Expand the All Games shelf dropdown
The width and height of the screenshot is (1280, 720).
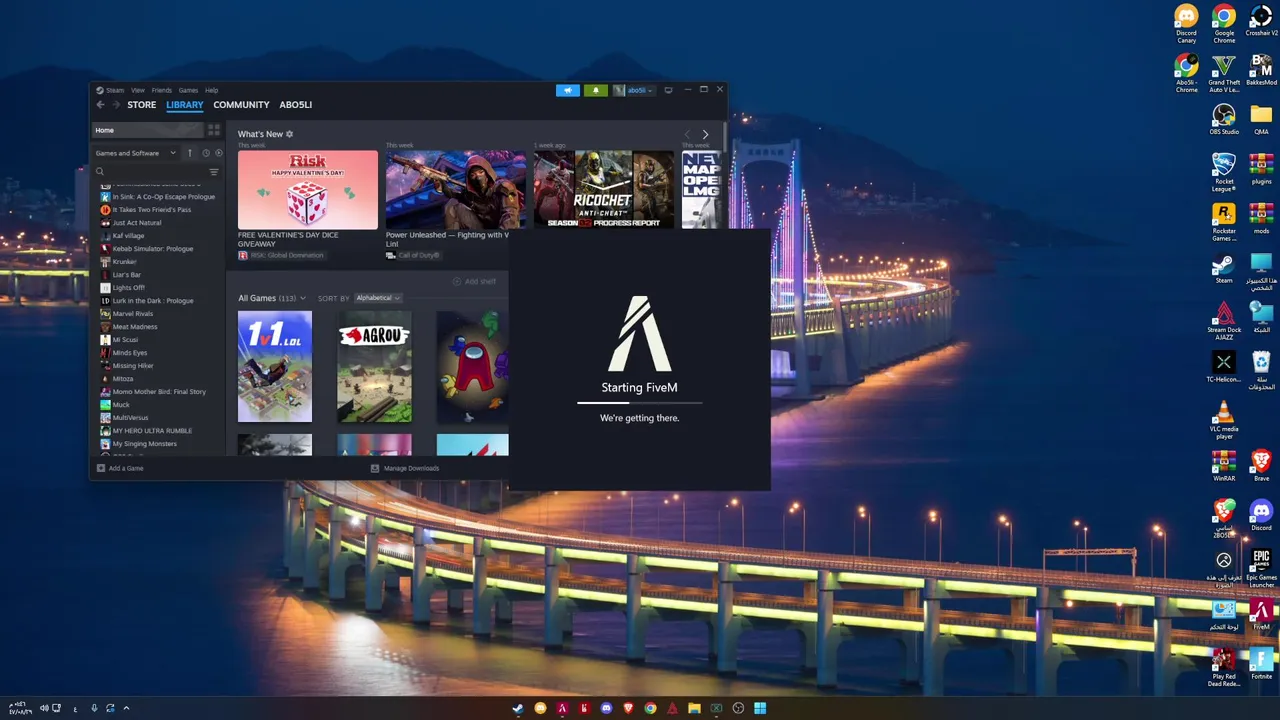(x=272, y=298)
